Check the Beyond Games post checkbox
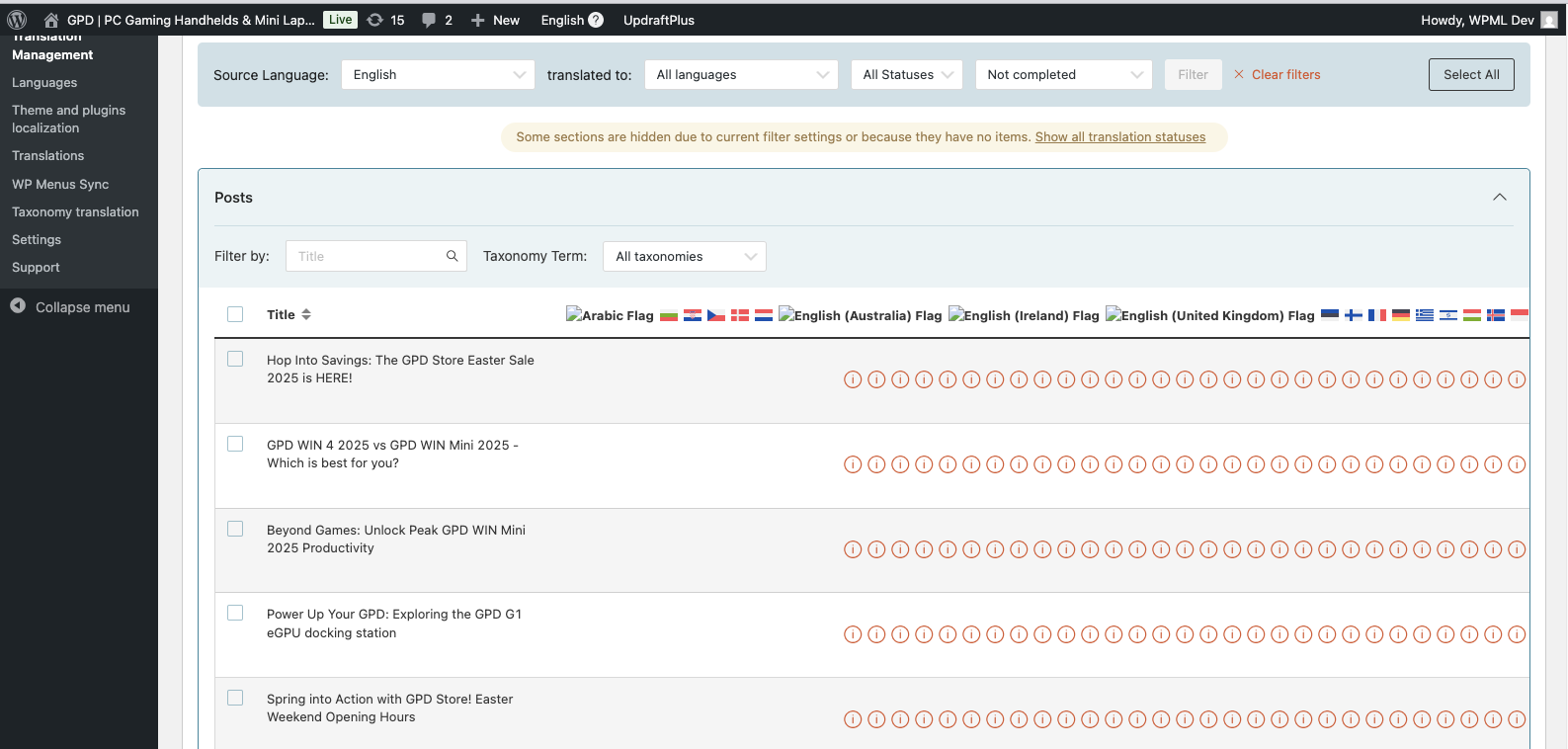This screenshot has width=1568, height=749. pos(235,529)
